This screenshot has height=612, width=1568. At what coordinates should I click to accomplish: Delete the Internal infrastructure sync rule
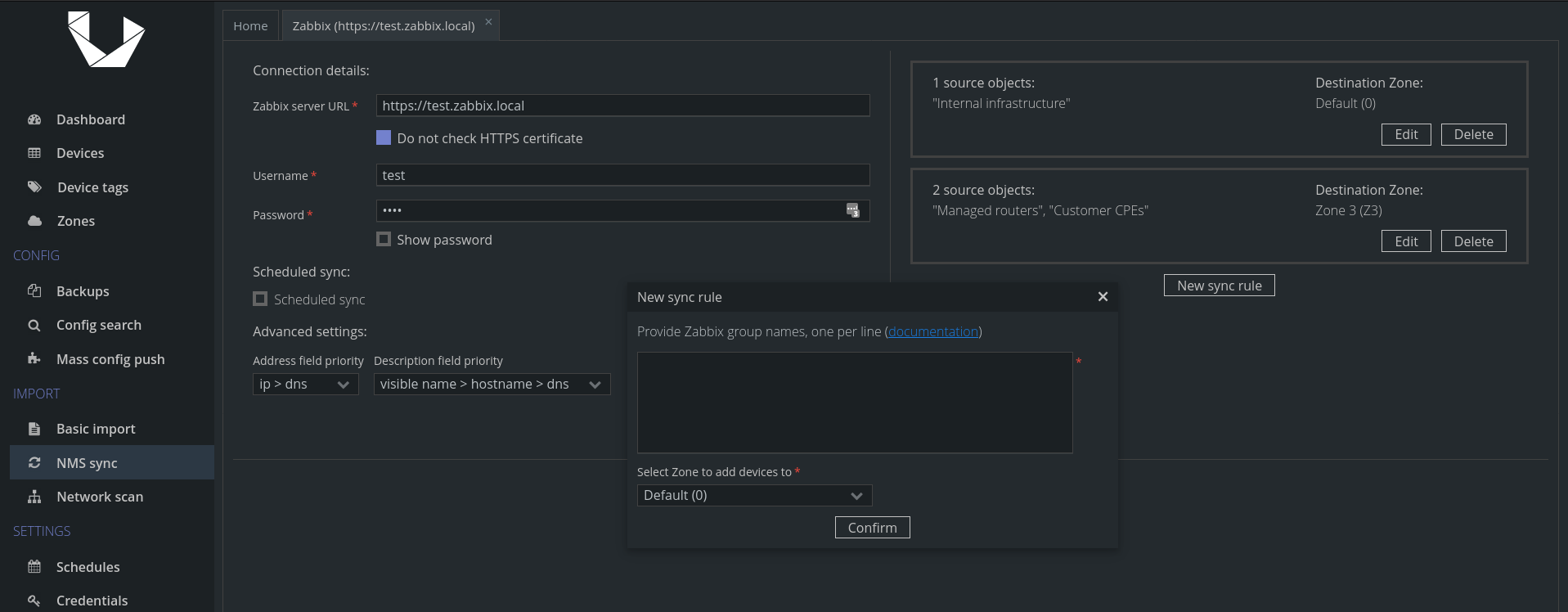point(1473,134)
